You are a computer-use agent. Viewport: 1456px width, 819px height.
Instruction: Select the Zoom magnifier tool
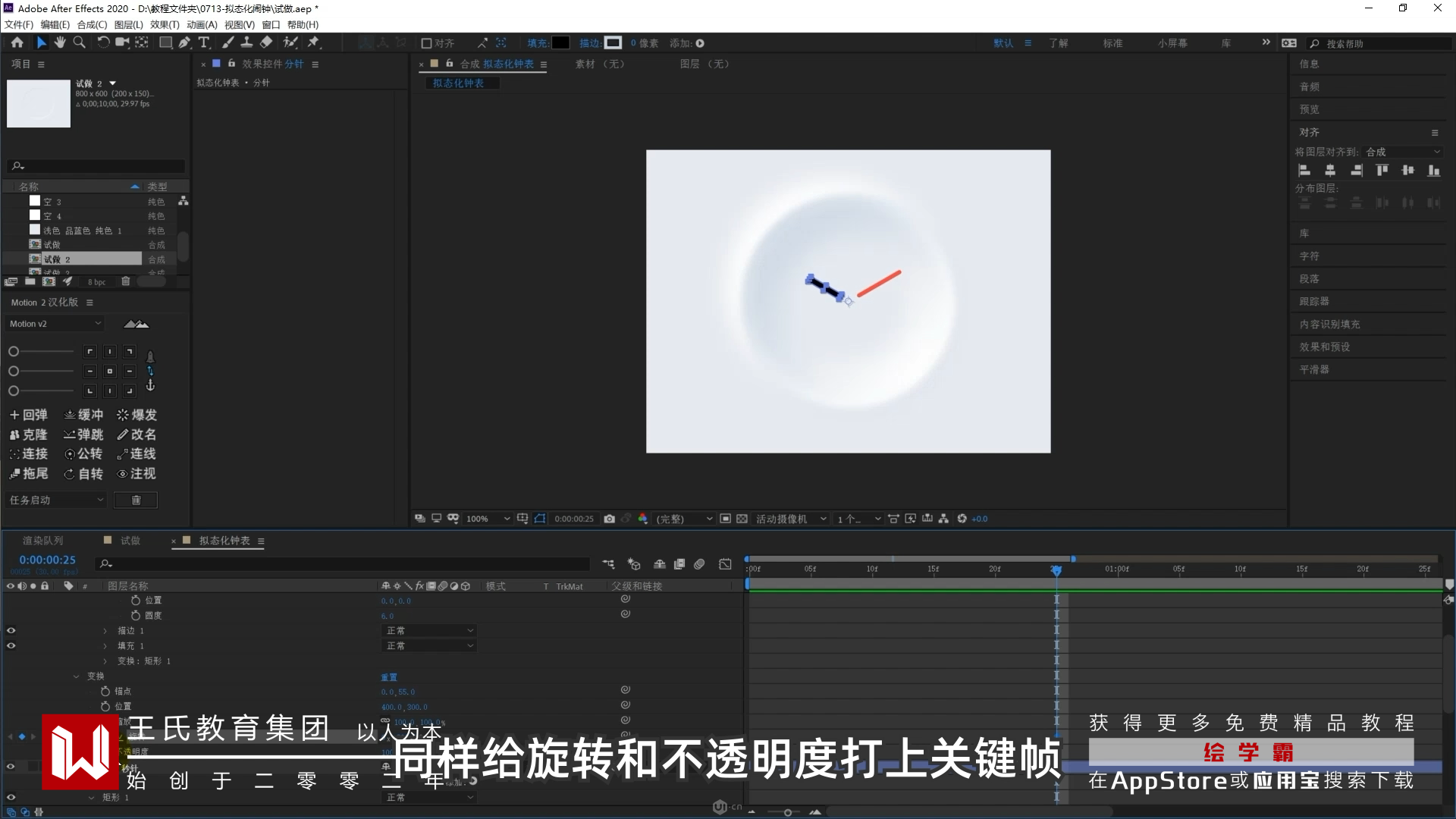pos(79,43)
